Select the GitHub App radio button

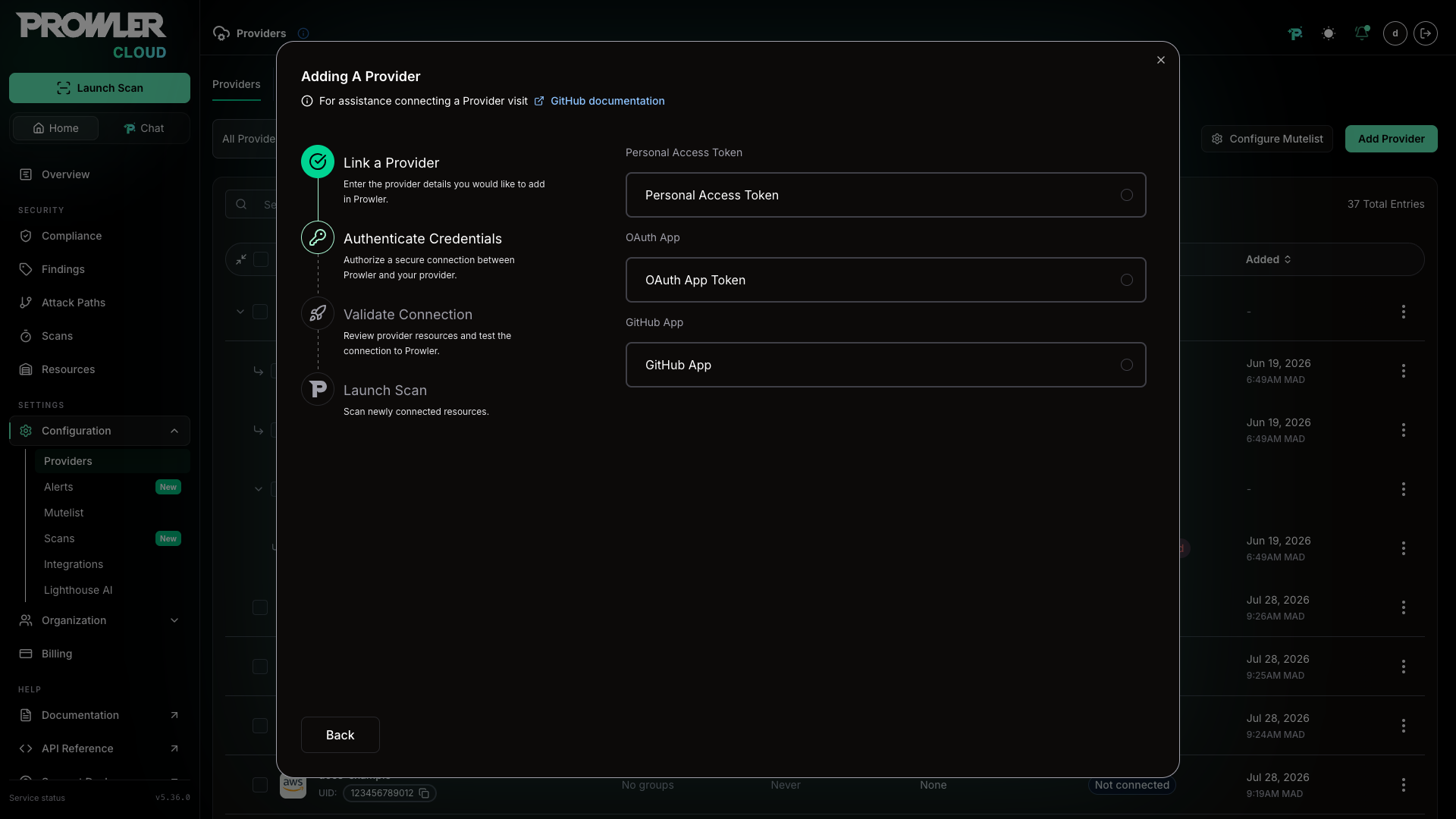click(x=1127, y=365)
